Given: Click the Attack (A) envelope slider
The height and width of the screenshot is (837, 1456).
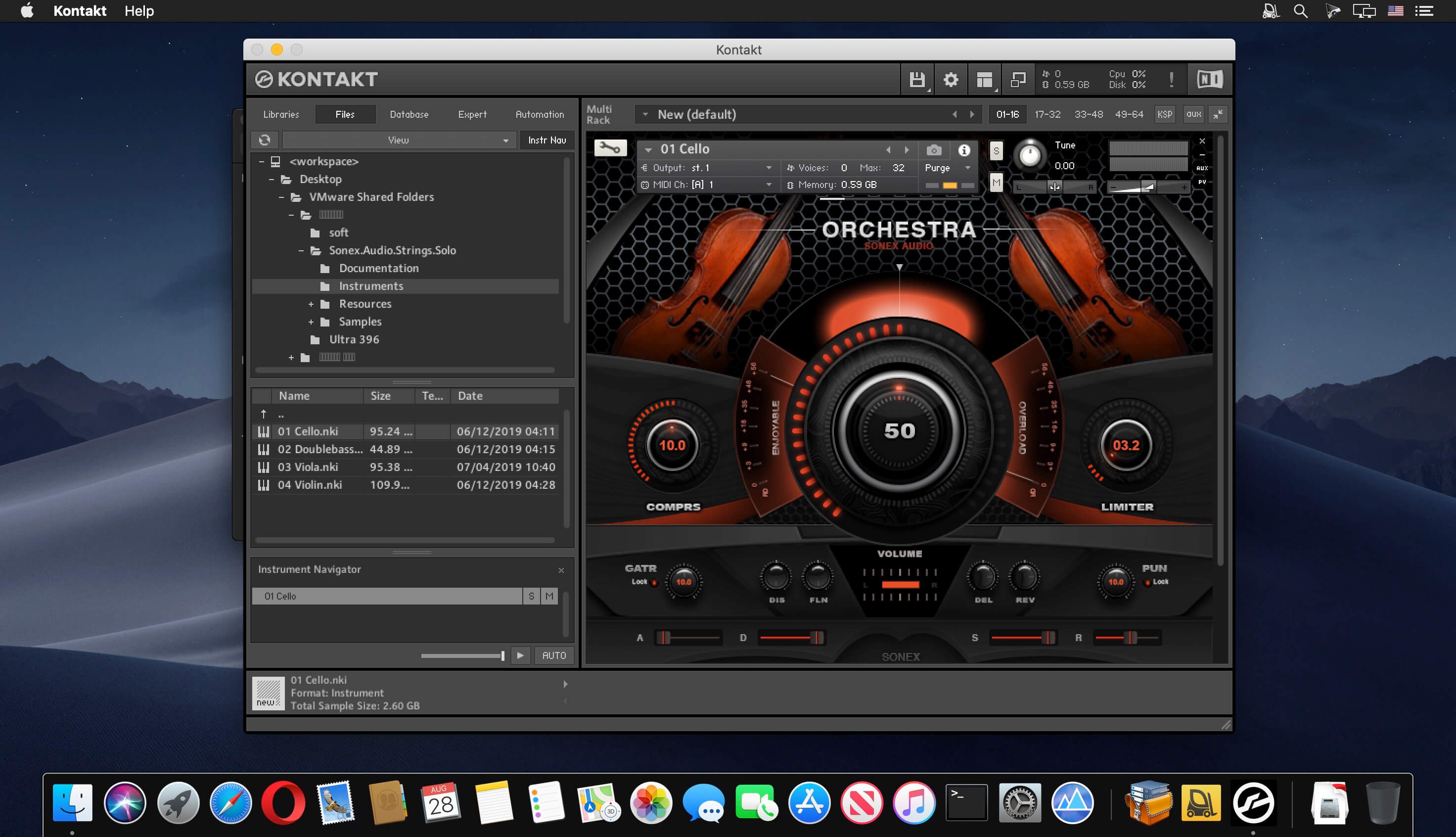Looking at the screenshot, I should [x=688, y=638].
